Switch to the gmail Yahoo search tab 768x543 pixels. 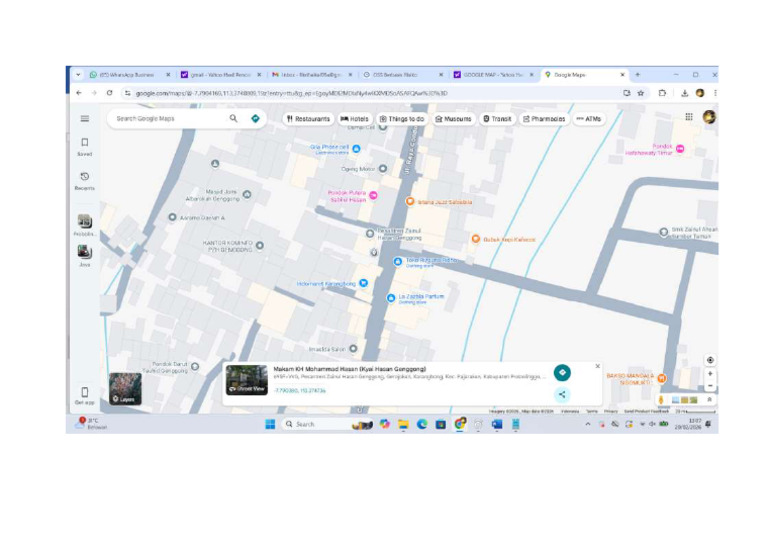point(220,75)
